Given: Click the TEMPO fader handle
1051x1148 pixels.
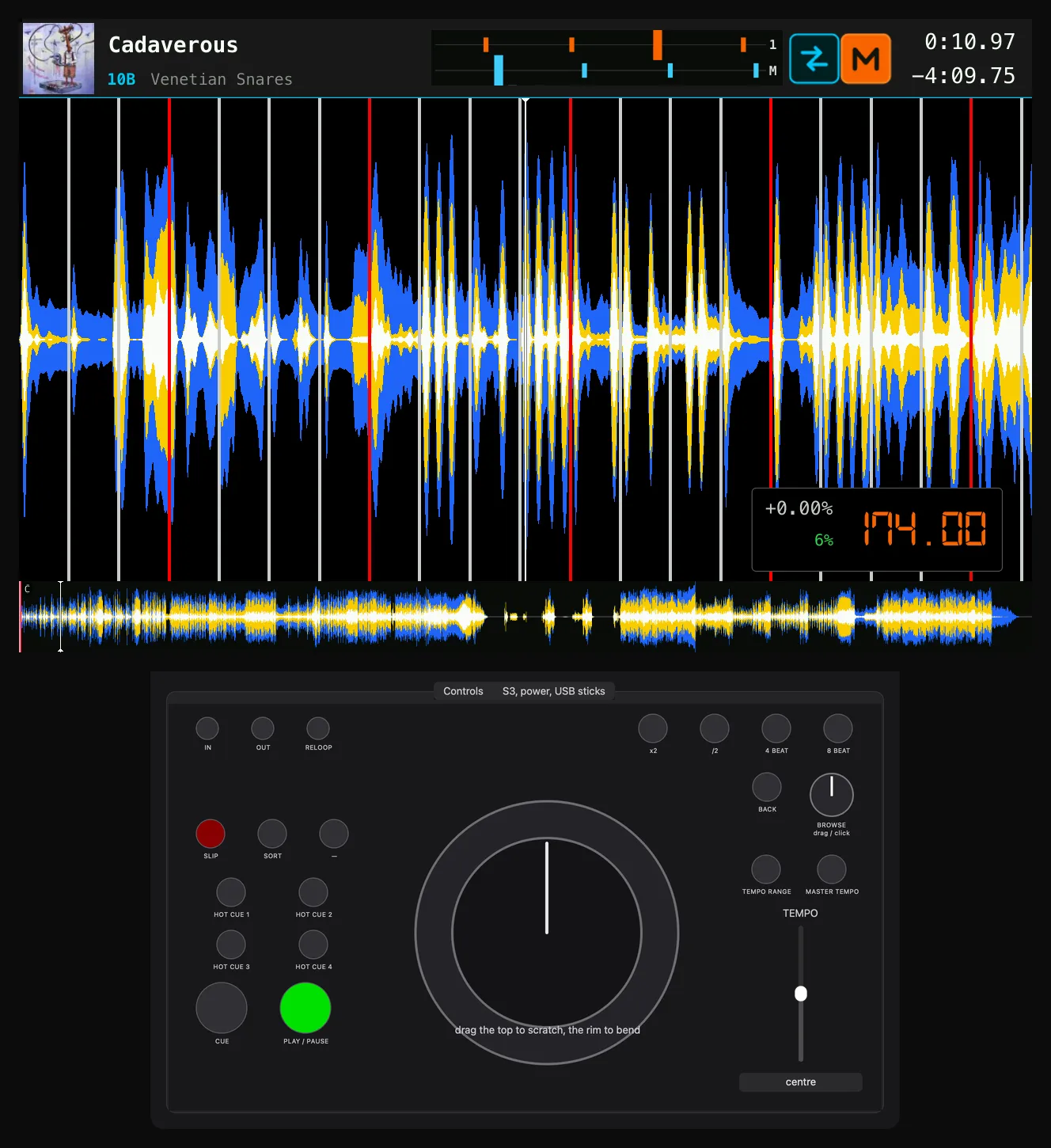Looking at the screenshot, I should click(801, 994).
